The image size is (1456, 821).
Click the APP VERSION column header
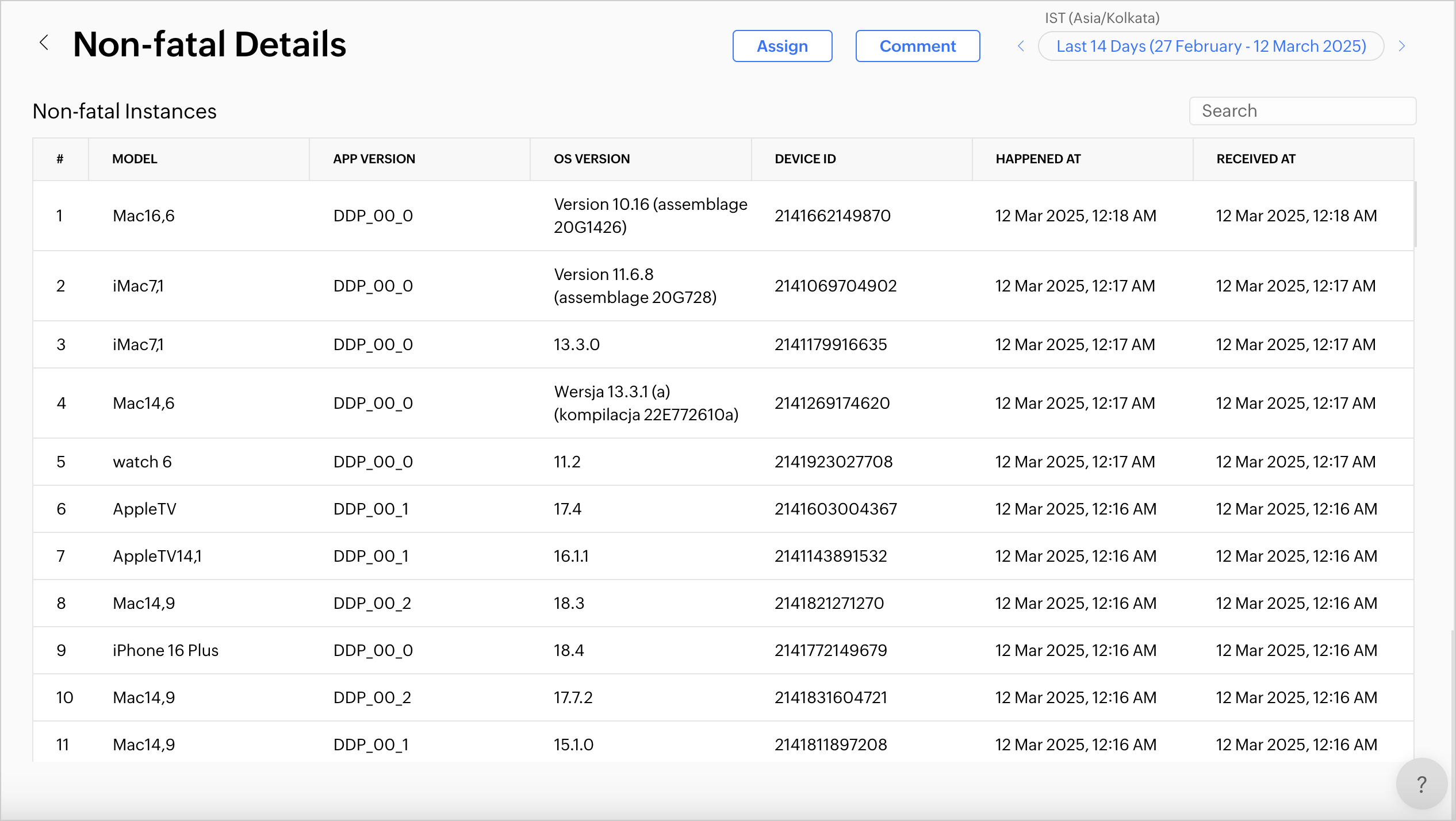click(374, 159)
